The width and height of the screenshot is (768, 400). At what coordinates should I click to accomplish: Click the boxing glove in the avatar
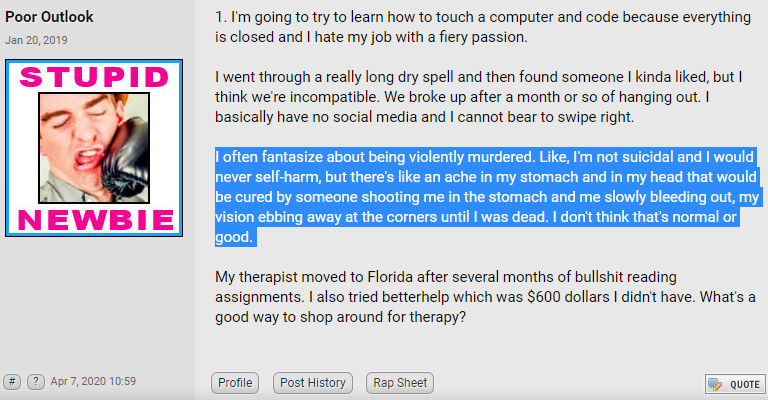(x=126, y=157)
